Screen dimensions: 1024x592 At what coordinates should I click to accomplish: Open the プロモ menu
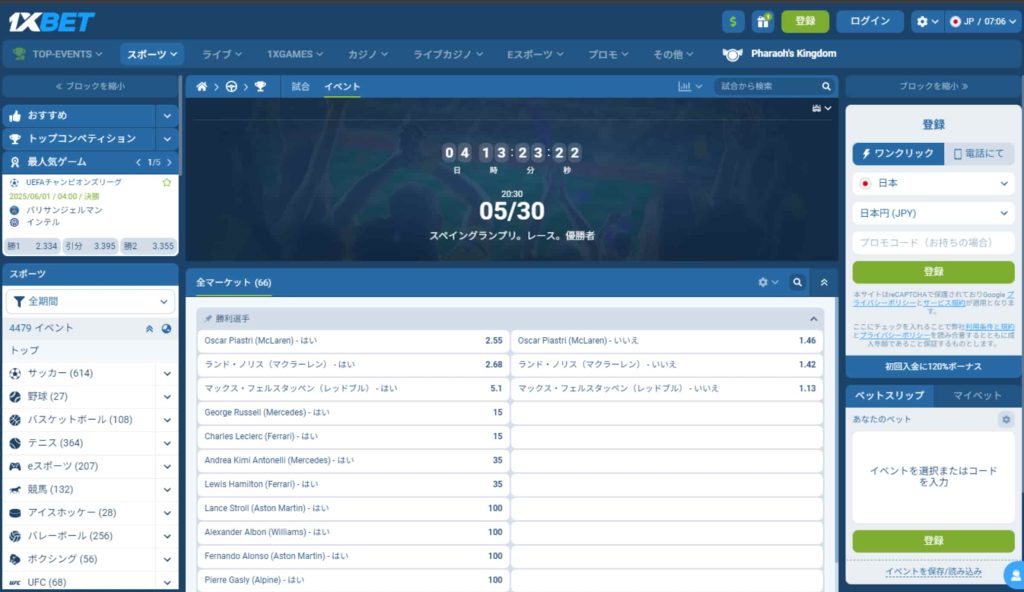(x=607, y=54)
